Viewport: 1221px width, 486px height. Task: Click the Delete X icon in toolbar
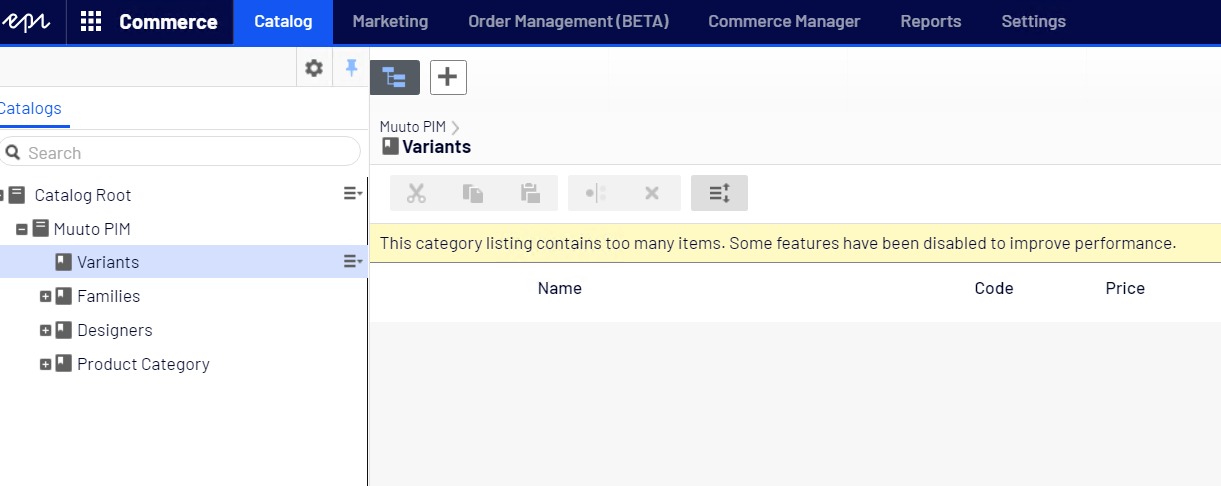coord(652,193)
